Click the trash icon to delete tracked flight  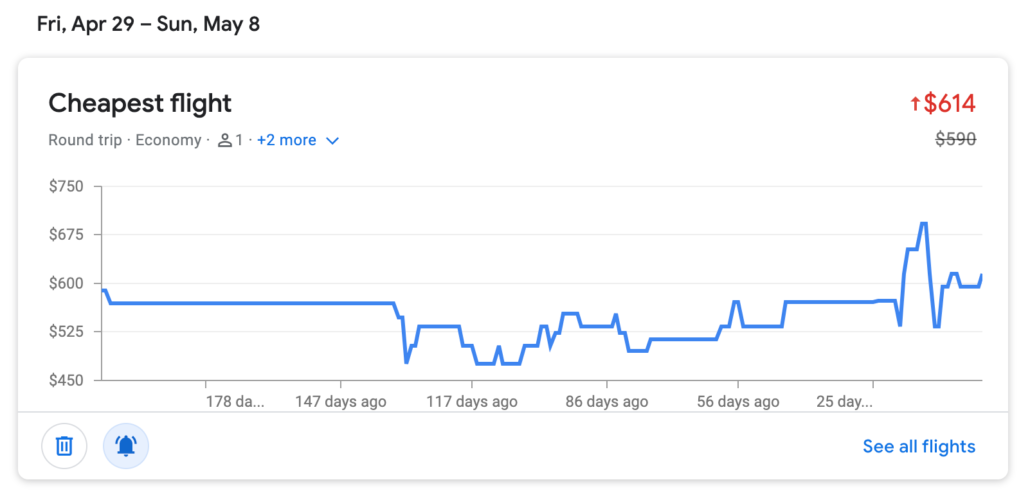tap(64, 446)
